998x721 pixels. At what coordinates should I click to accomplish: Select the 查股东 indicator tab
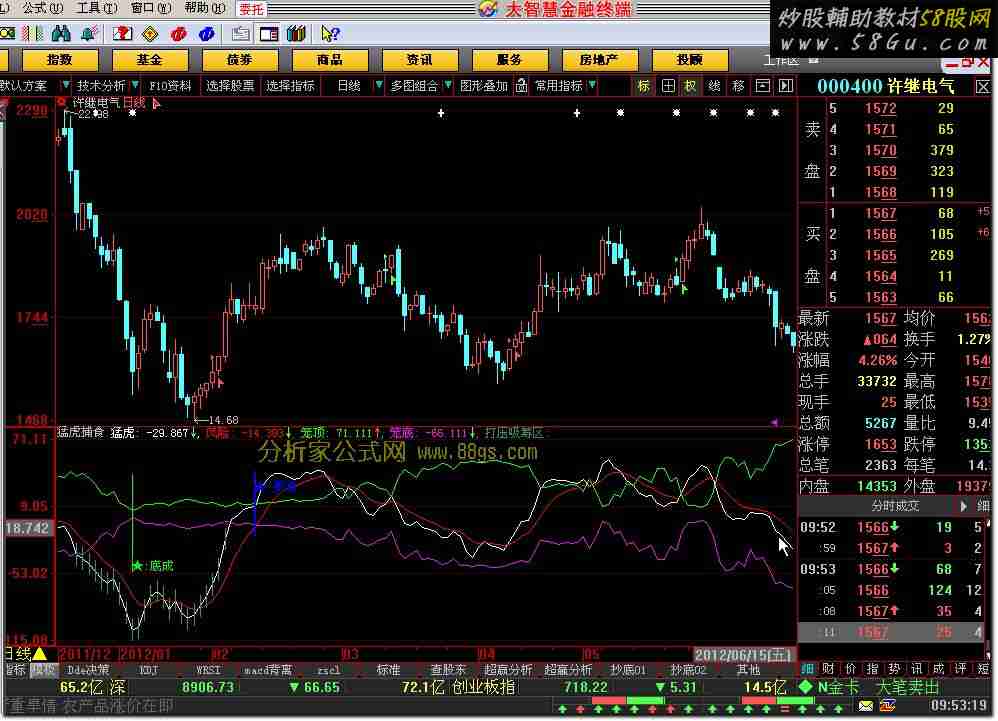click(x=448, y=669)
